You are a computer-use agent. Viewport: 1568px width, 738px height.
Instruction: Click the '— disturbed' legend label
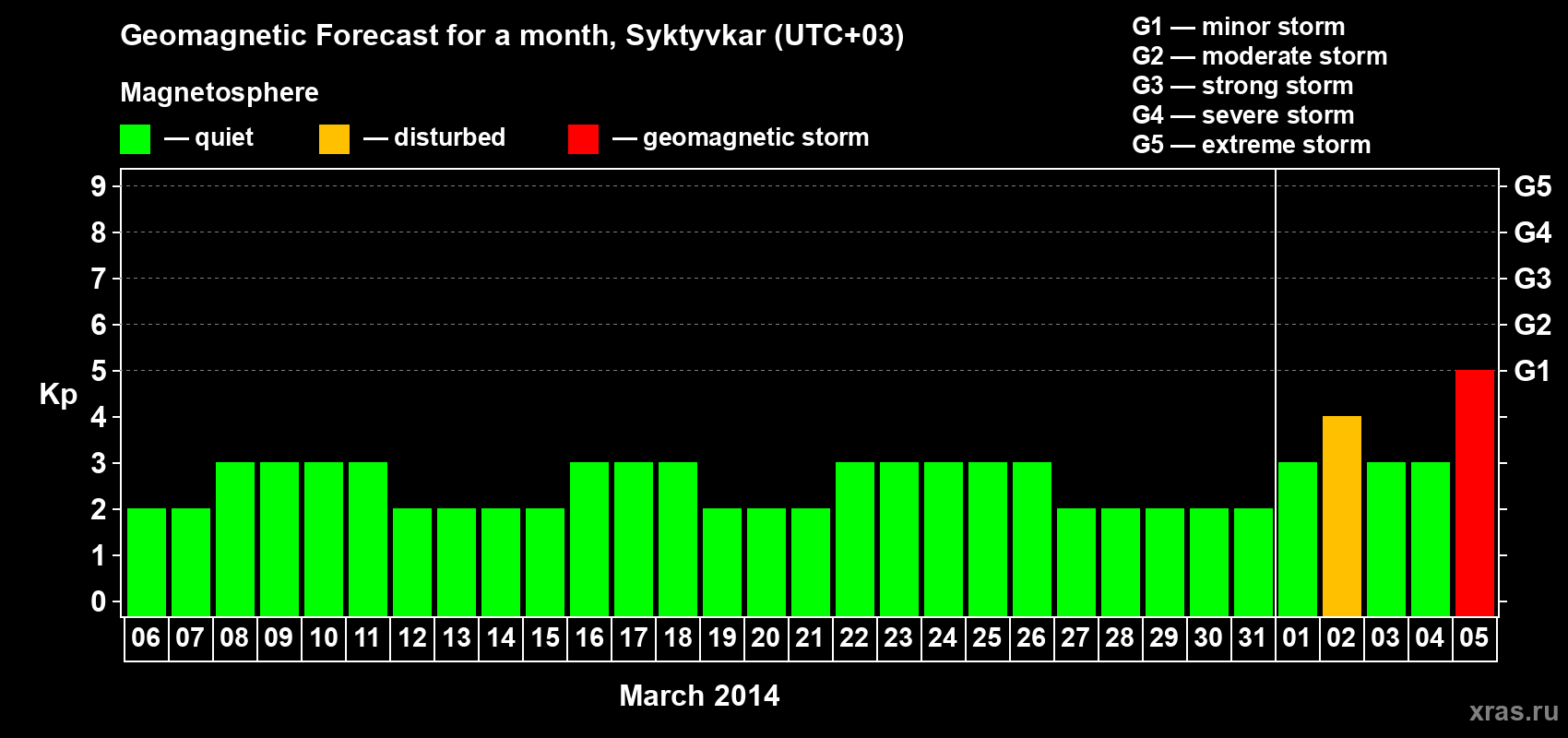click(434, 138)
